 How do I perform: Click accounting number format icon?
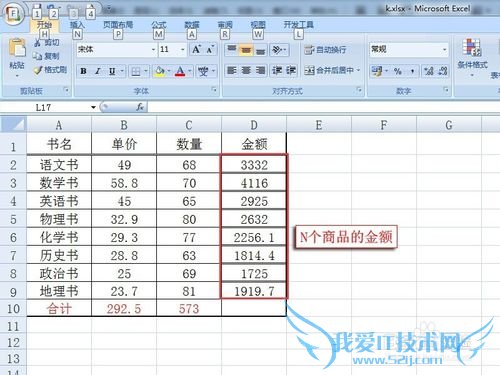[377, 71]
